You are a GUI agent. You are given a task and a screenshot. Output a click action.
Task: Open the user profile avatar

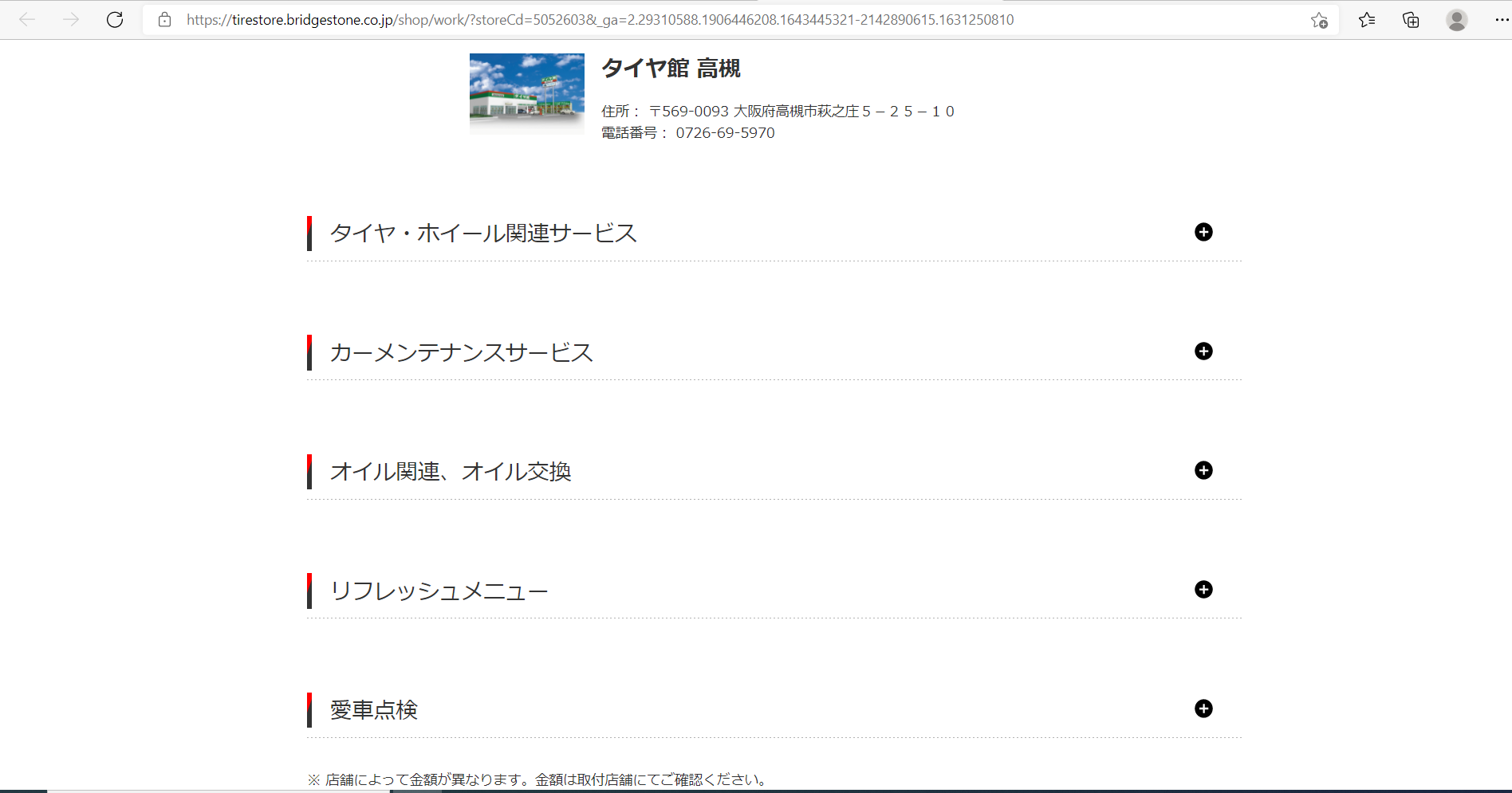coord(1456,20)
